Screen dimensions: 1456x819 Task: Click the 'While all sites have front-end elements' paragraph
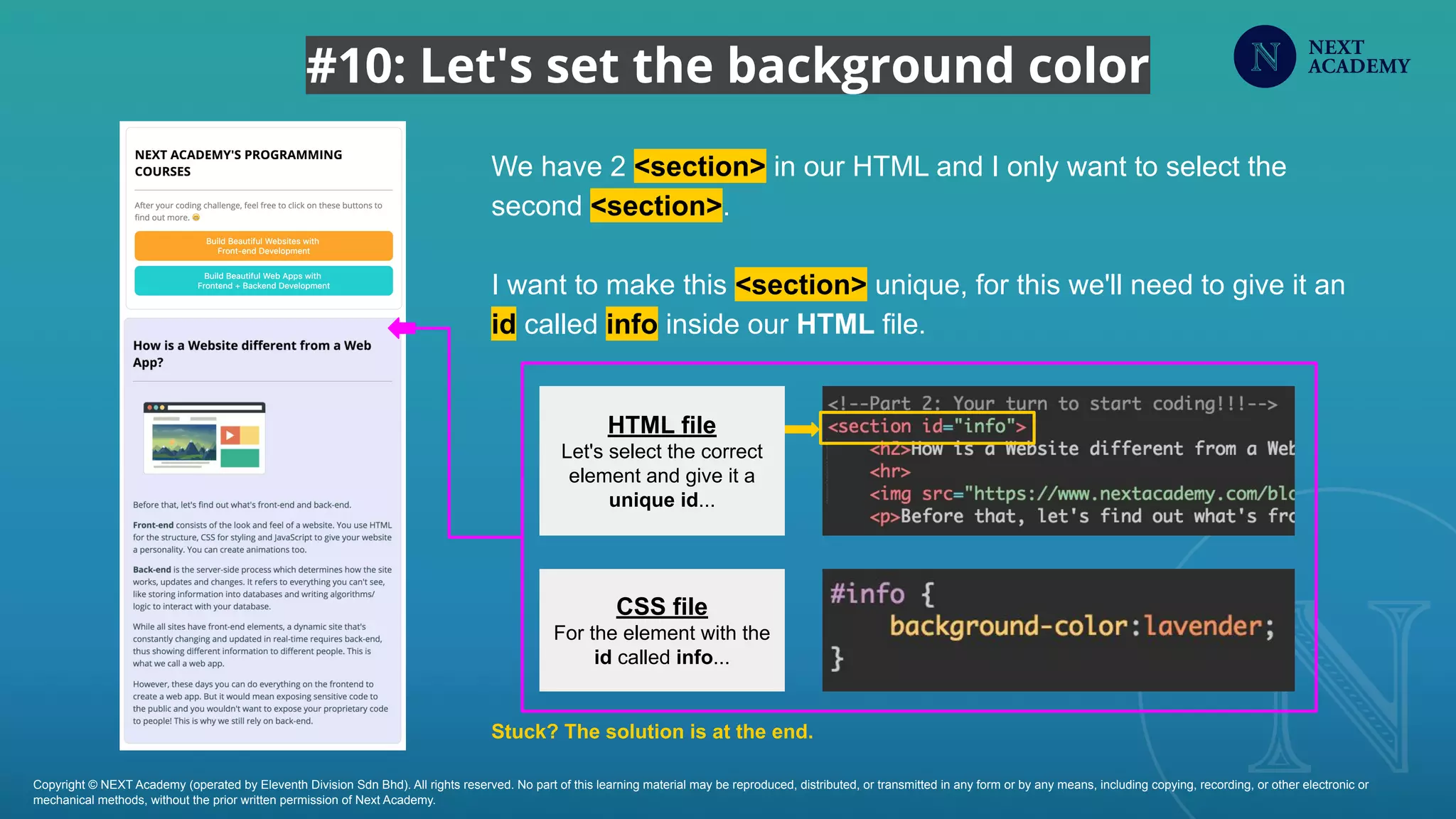pyautogui.click(x=258, y=645)
